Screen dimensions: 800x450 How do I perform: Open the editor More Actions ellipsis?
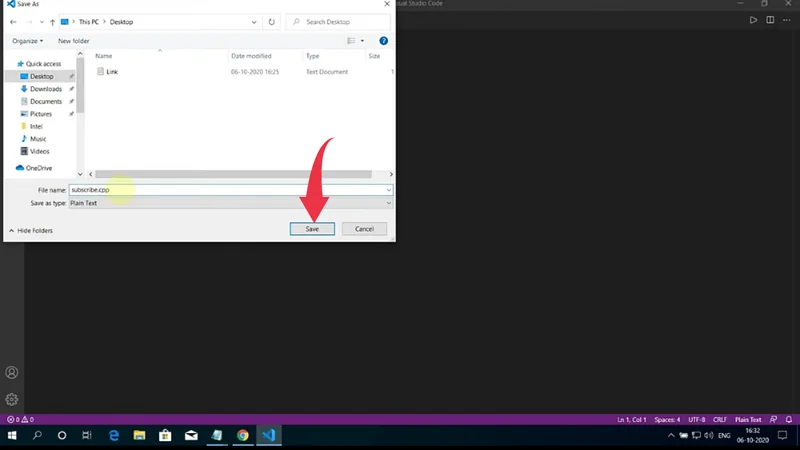click(785, 21)
